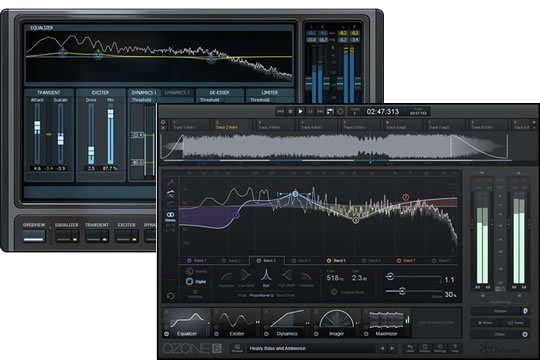Expand the track list overflow arrow
This screenshot has width=540, height=360.
tap(534, 122)
